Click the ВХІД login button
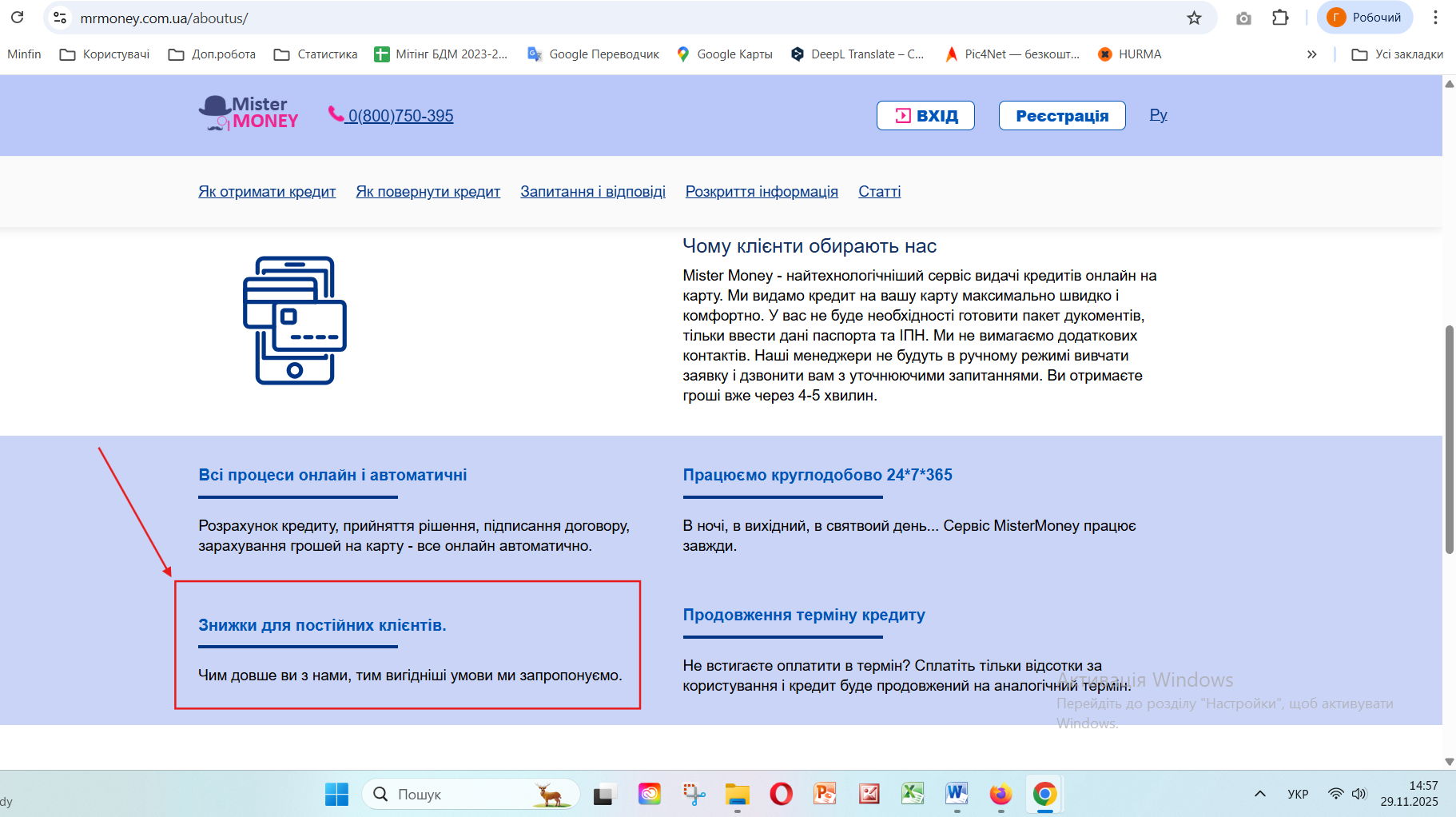Viewport: 1456px width, 817px height. tap(925, 115)
